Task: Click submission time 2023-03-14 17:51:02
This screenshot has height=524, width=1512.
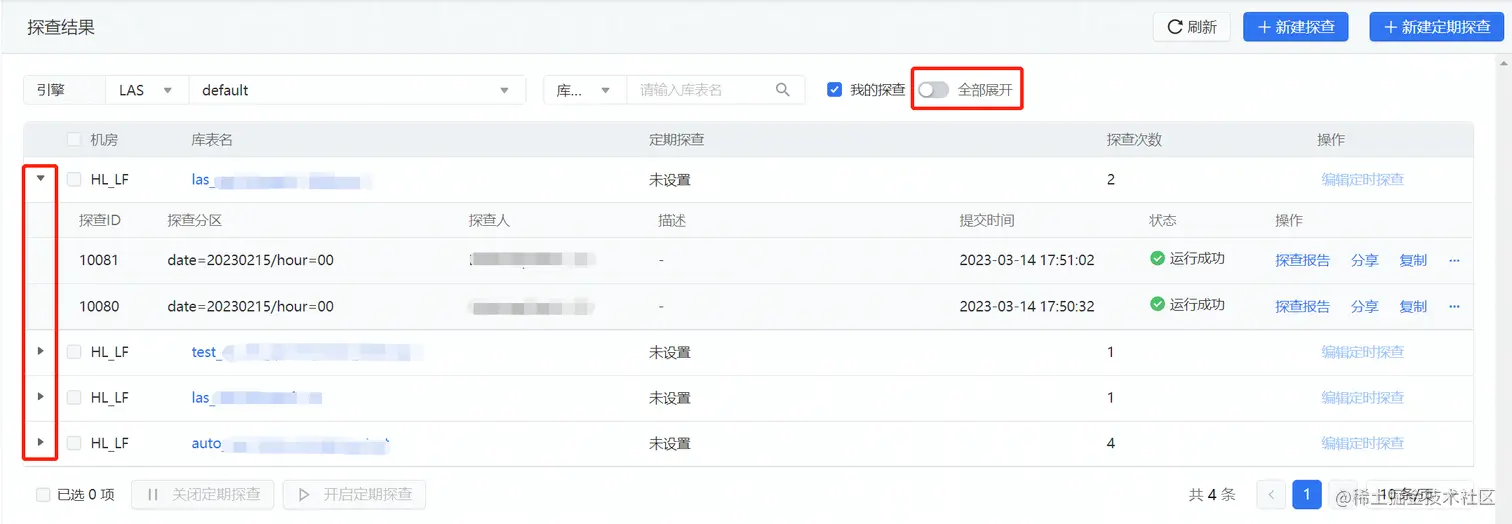Action: 1027,260
